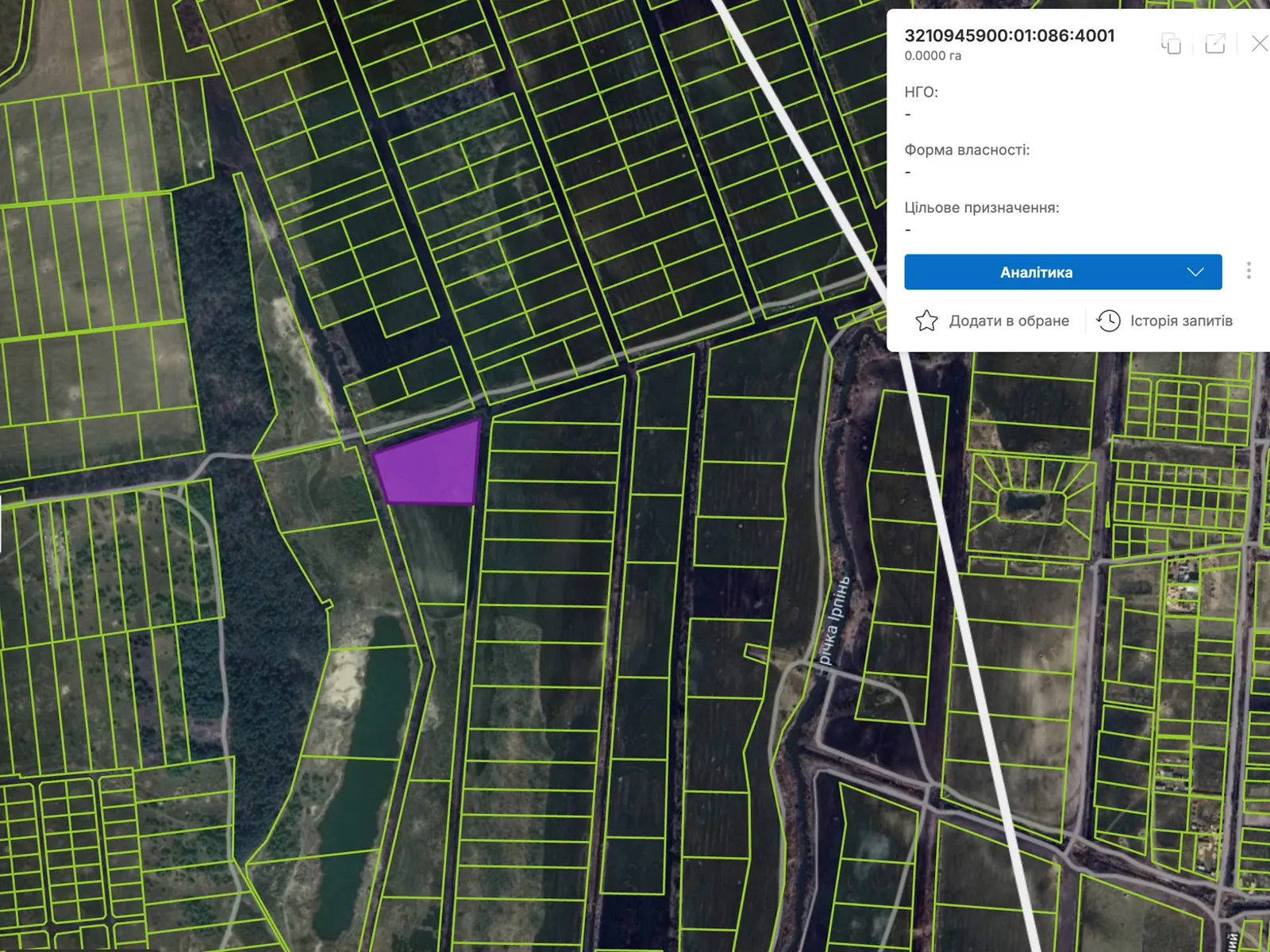Copy the cadastral number with the copy icon
1270x952 pixels.
[x=1171, y=44]
